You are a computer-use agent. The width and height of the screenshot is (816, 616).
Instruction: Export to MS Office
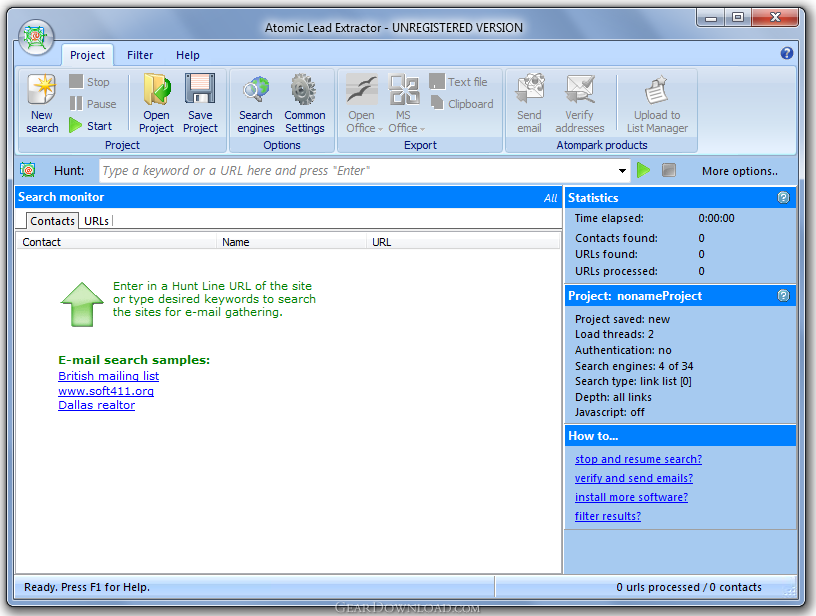[x=403, y=104]
